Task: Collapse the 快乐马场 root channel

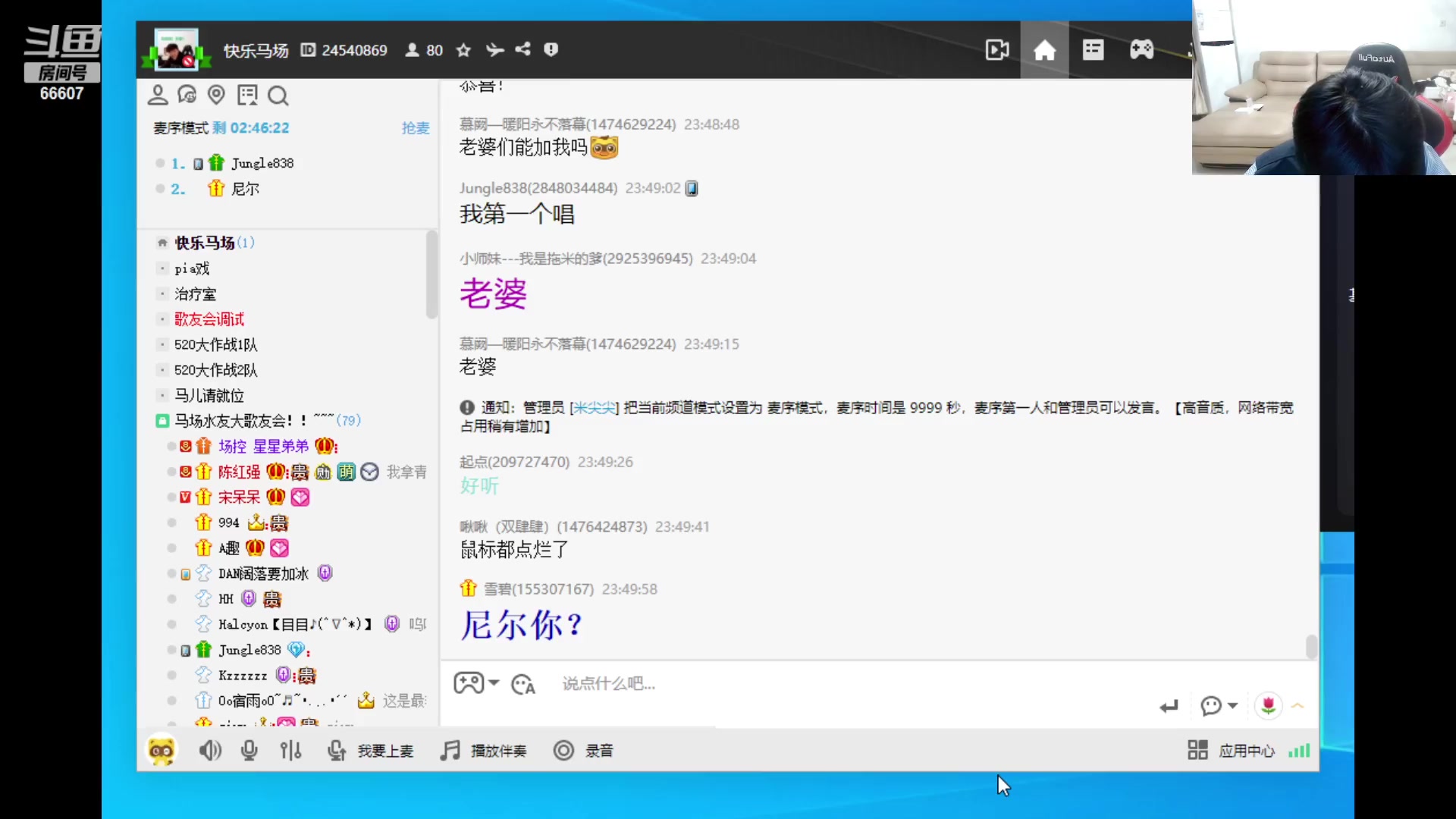Action: click(x=162, y=243)
